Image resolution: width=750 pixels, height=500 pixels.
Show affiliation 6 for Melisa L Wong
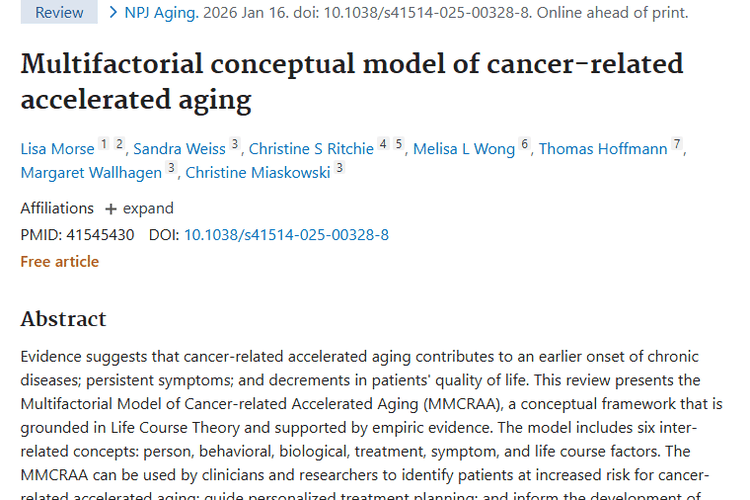point(524,145)
